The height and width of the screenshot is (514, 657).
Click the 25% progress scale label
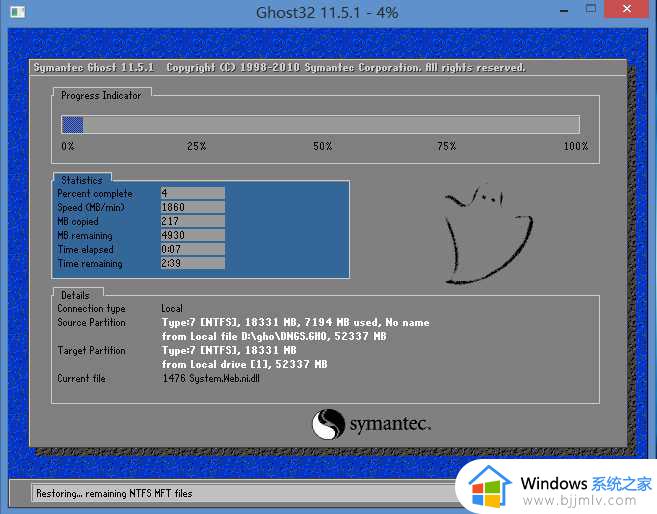(197, 146)
